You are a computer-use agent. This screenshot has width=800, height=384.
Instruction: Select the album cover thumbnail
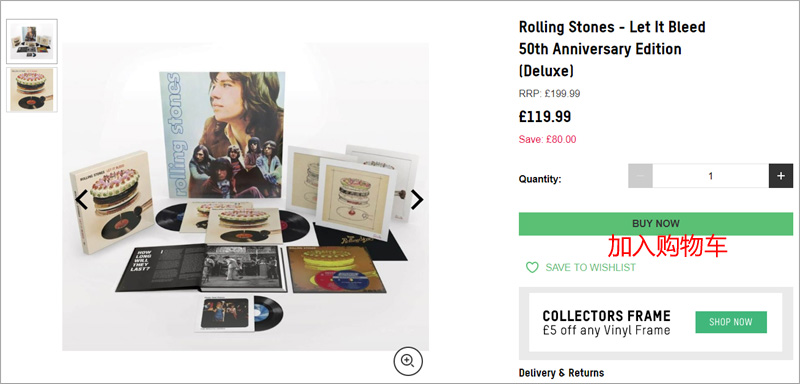tap(32, 90)
